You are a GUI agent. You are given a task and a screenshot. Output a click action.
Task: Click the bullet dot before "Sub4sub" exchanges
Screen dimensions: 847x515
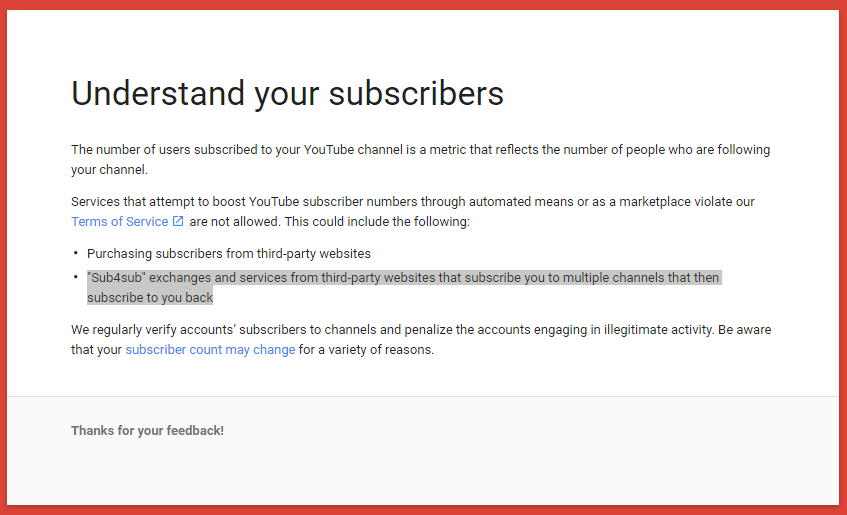click(x=75, y=277)
